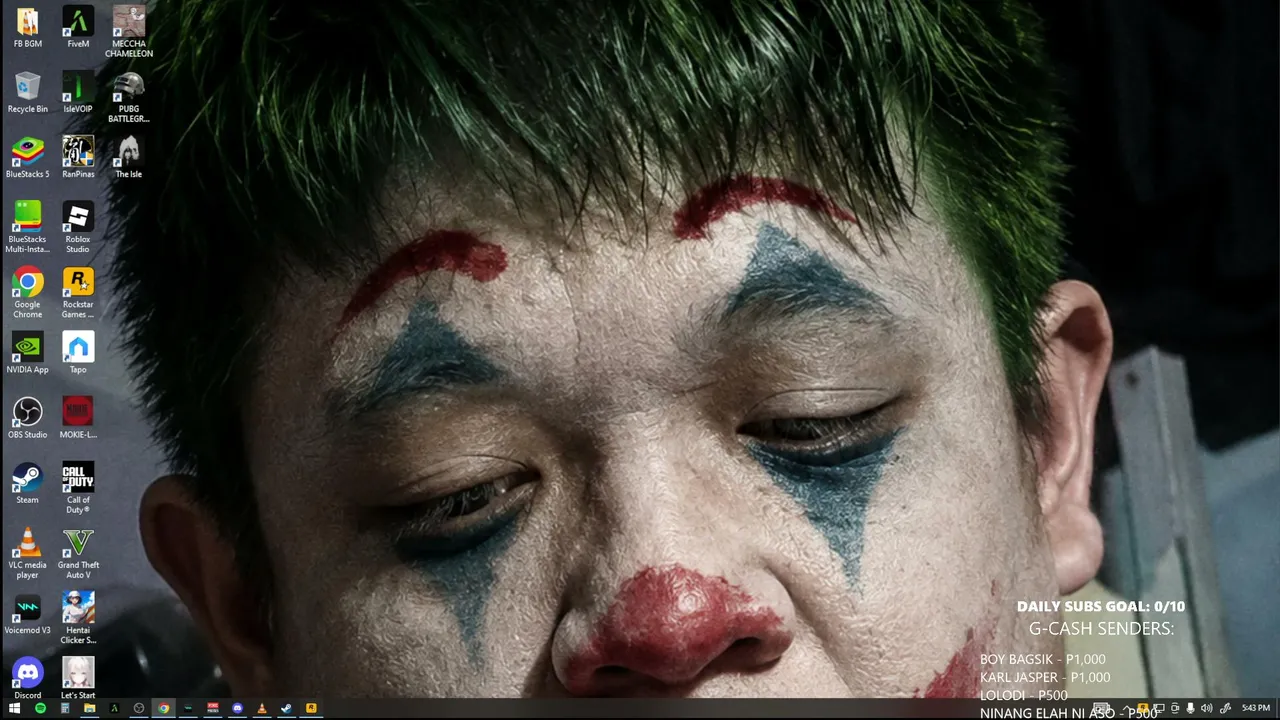Image resolution: width=1280 pixels, height=720 pixels.
Task: Select the Steam desktop shortcut
Action: tap(27, 483)
